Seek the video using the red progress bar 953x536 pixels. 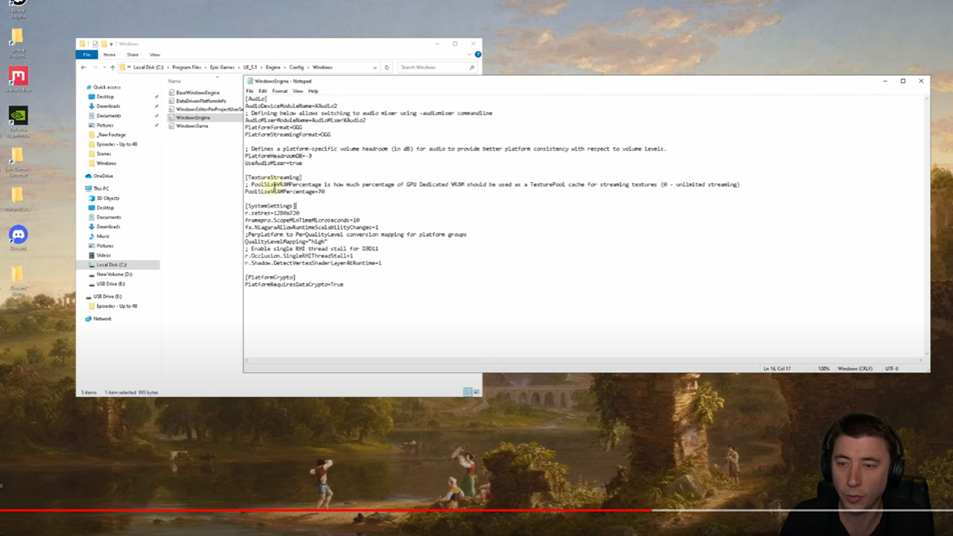click(326, 510)
